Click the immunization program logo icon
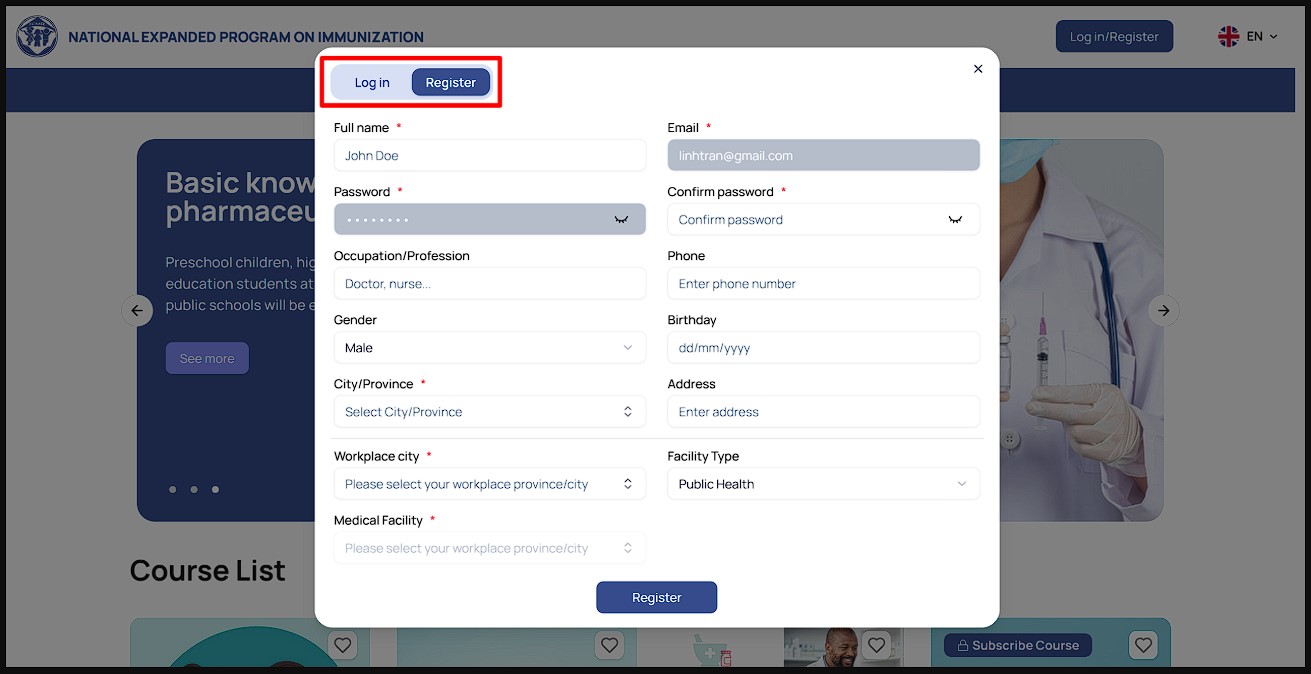The image size is (1311, 674). (x=37, y=37)
